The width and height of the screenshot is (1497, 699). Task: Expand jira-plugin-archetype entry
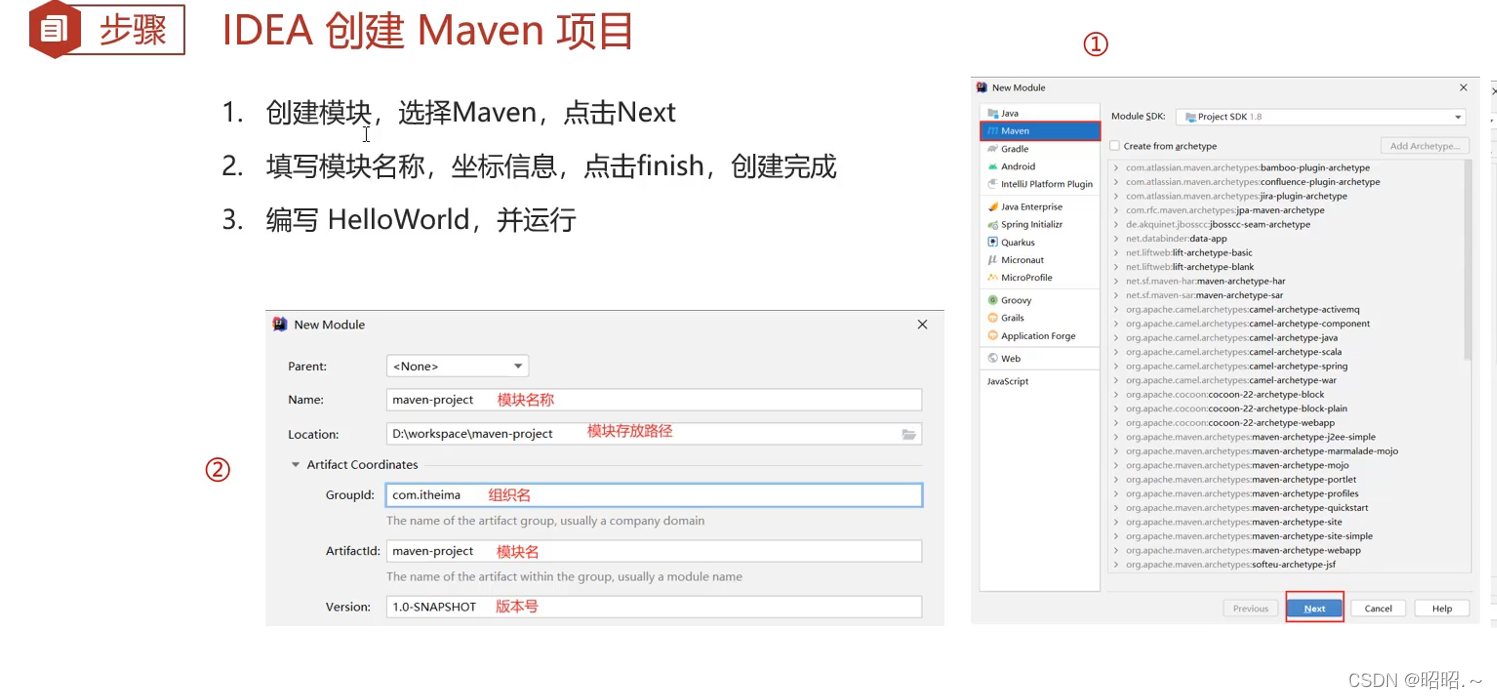1116,196
